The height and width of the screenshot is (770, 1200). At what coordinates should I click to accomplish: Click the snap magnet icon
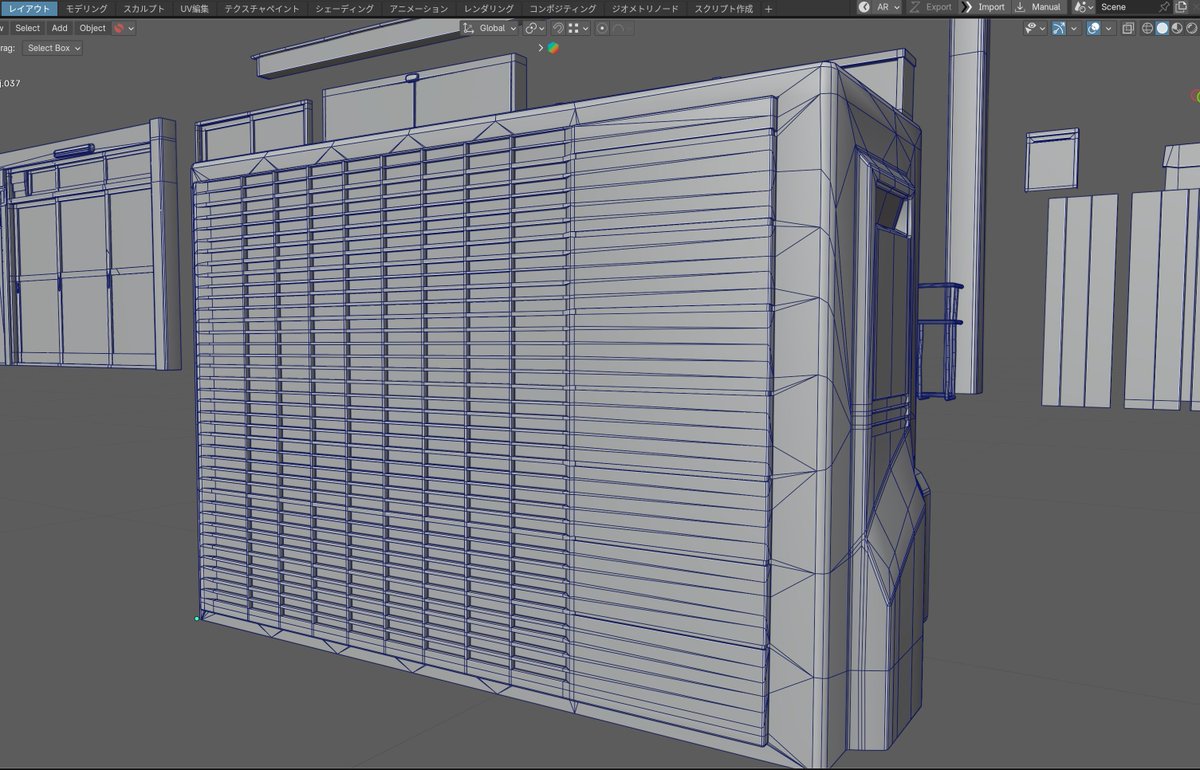coord(558,28)
